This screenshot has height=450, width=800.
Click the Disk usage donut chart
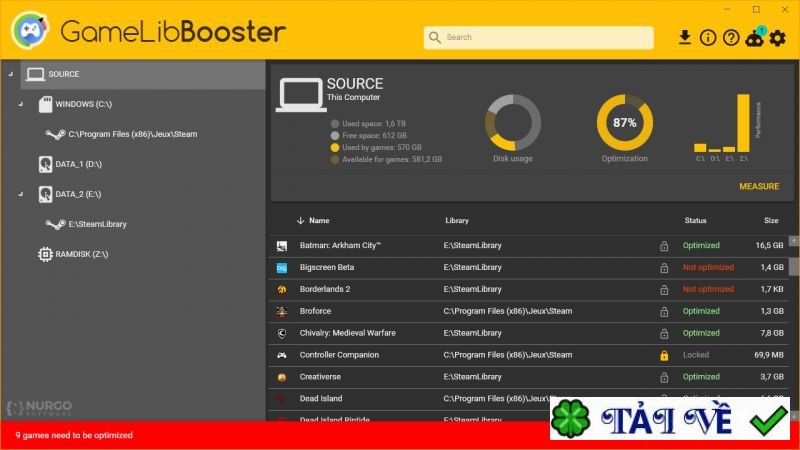coord(513,122)
